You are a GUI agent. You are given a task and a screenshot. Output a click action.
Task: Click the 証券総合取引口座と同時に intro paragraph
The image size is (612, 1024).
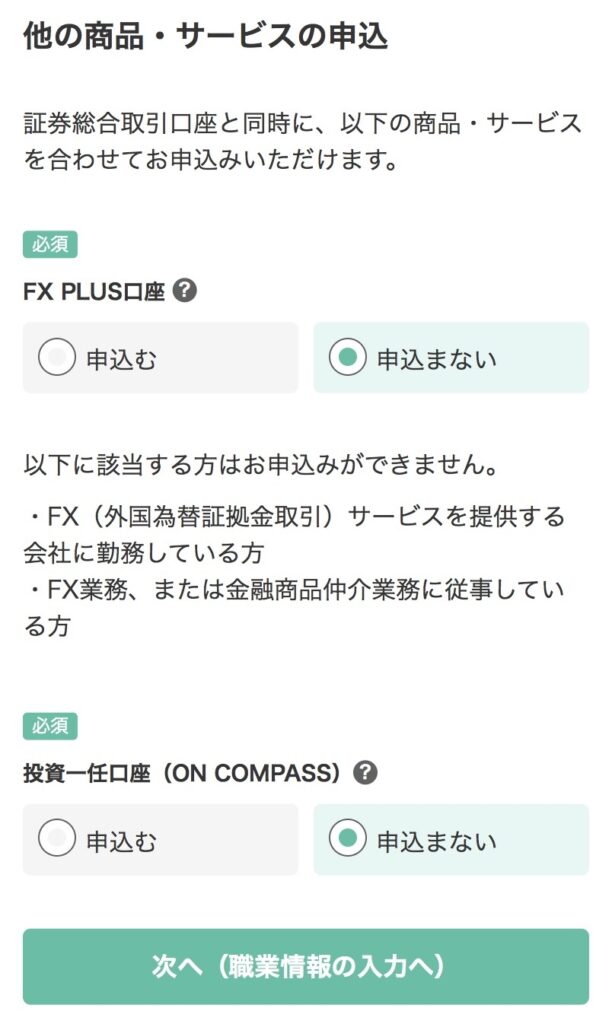(x=302, y=141)
